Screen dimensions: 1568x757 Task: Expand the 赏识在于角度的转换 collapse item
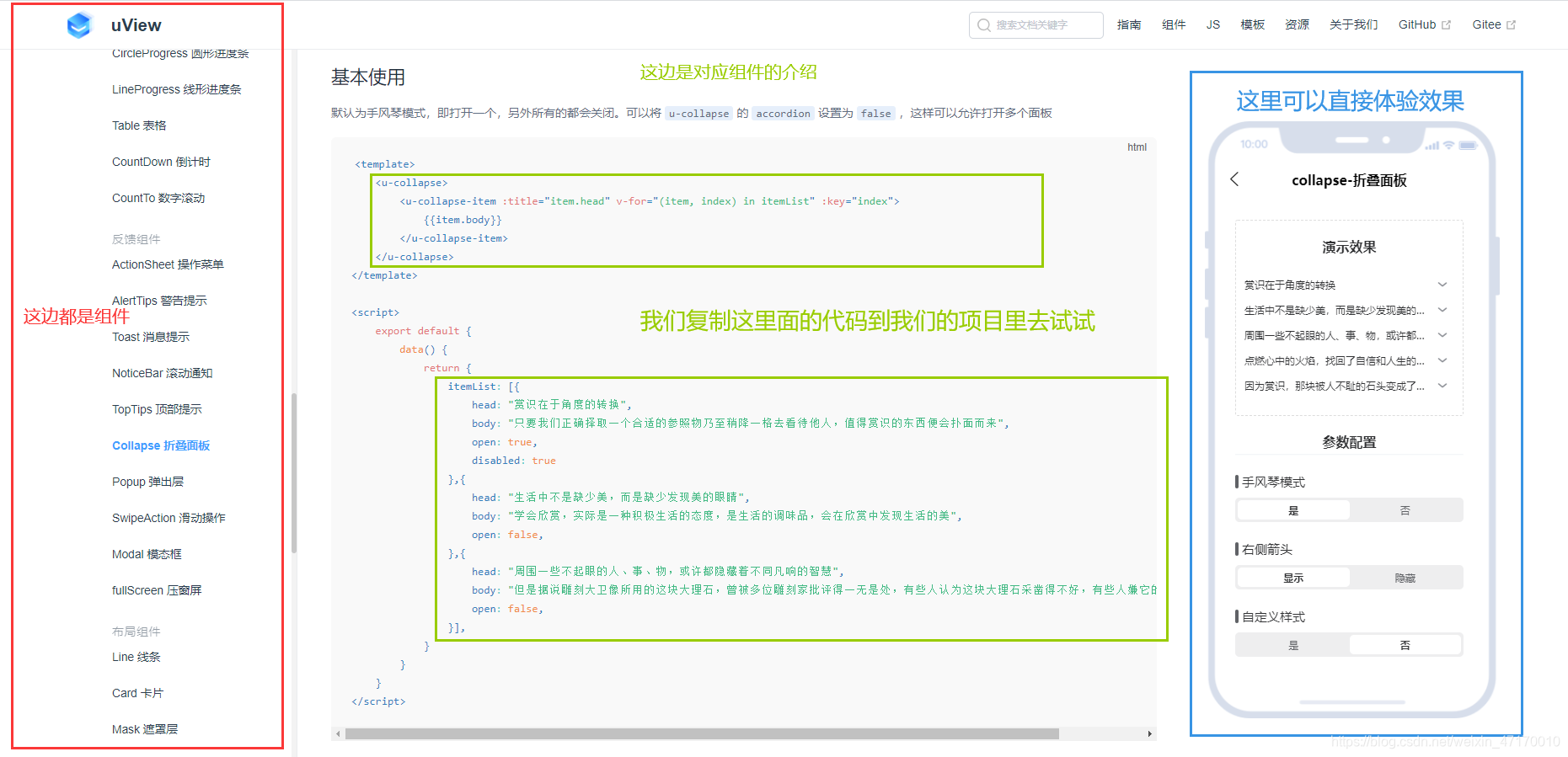pyautogui.click(x=1346, y=285)
